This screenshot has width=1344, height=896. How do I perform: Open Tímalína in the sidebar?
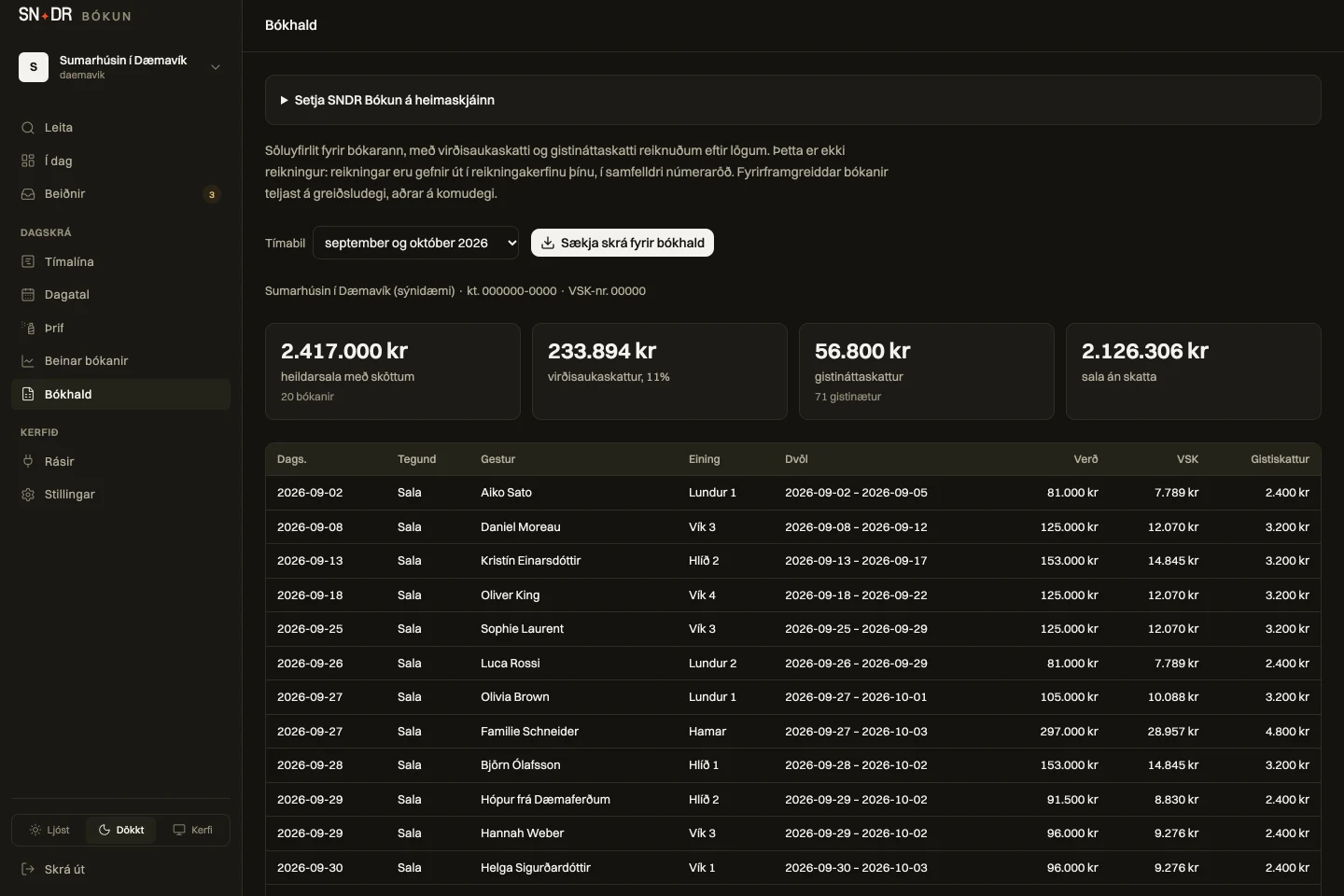coord(120,262)
